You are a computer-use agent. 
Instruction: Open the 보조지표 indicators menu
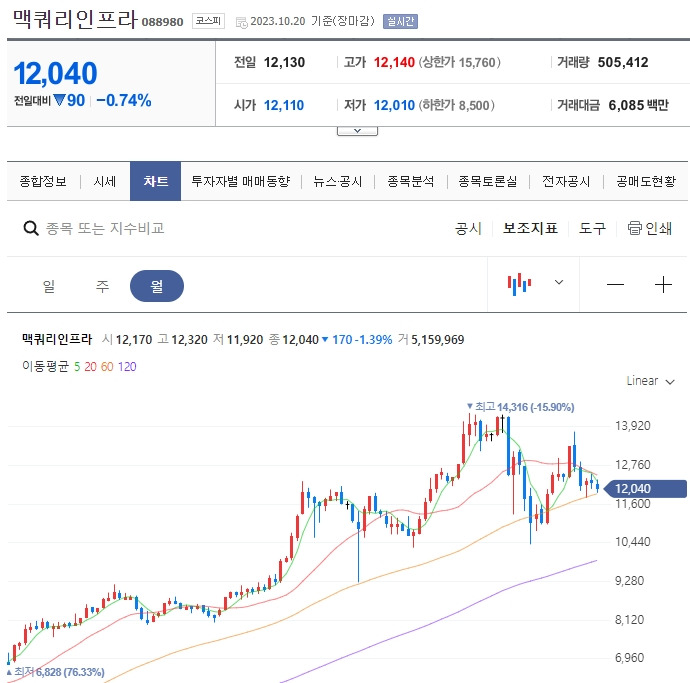click(x=530, y=228)
